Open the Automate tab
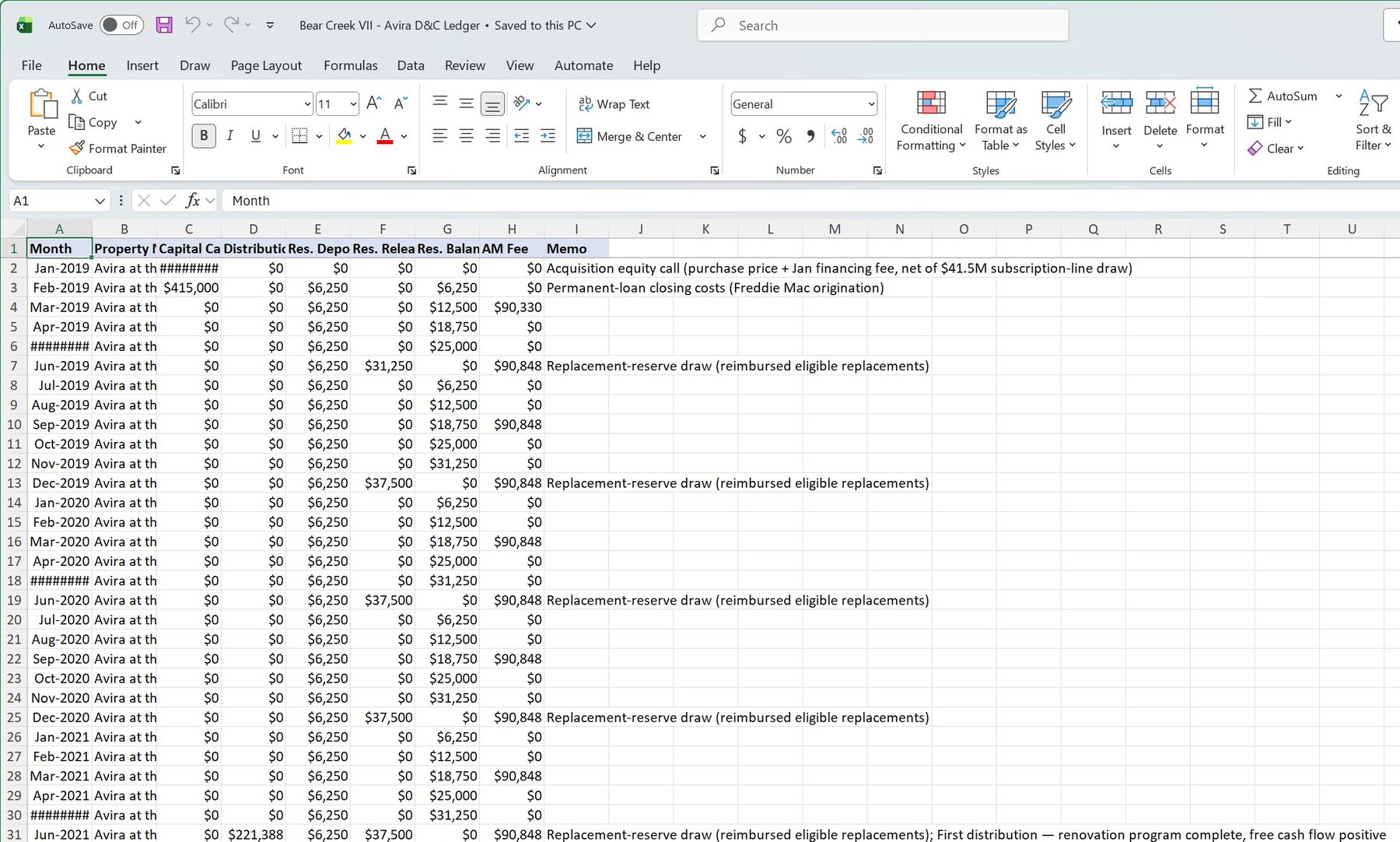This screenshot has height=842, width=1400. click(583, 65)
